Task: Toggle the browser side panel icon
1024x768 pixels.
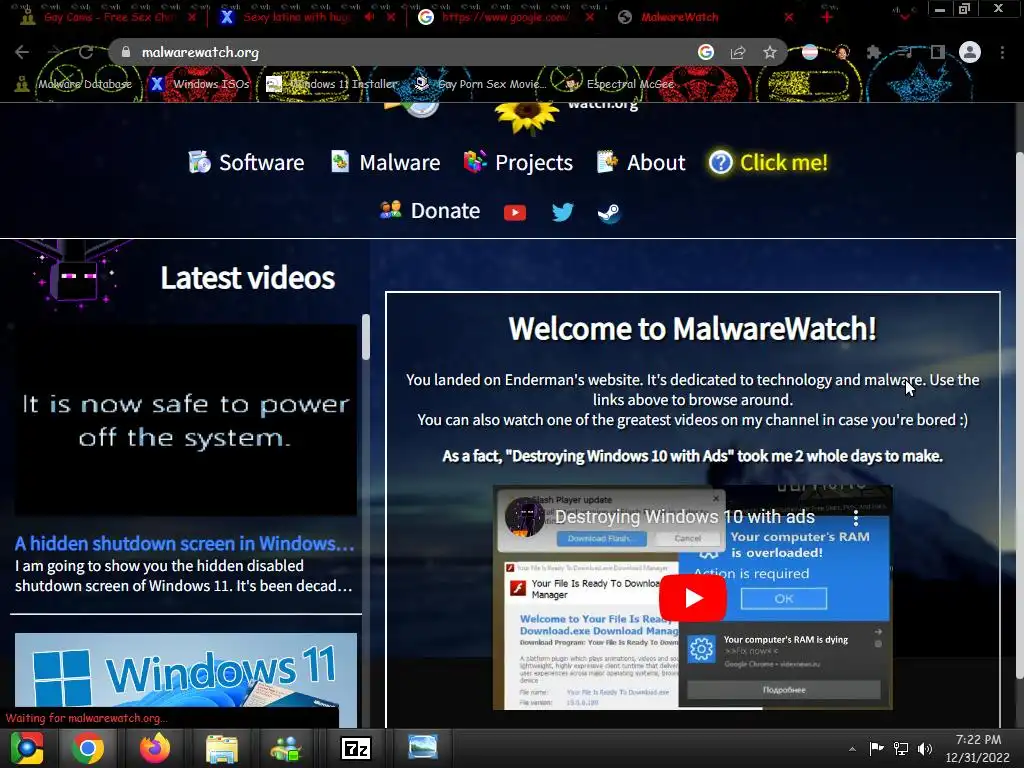Action: [937, 52]
